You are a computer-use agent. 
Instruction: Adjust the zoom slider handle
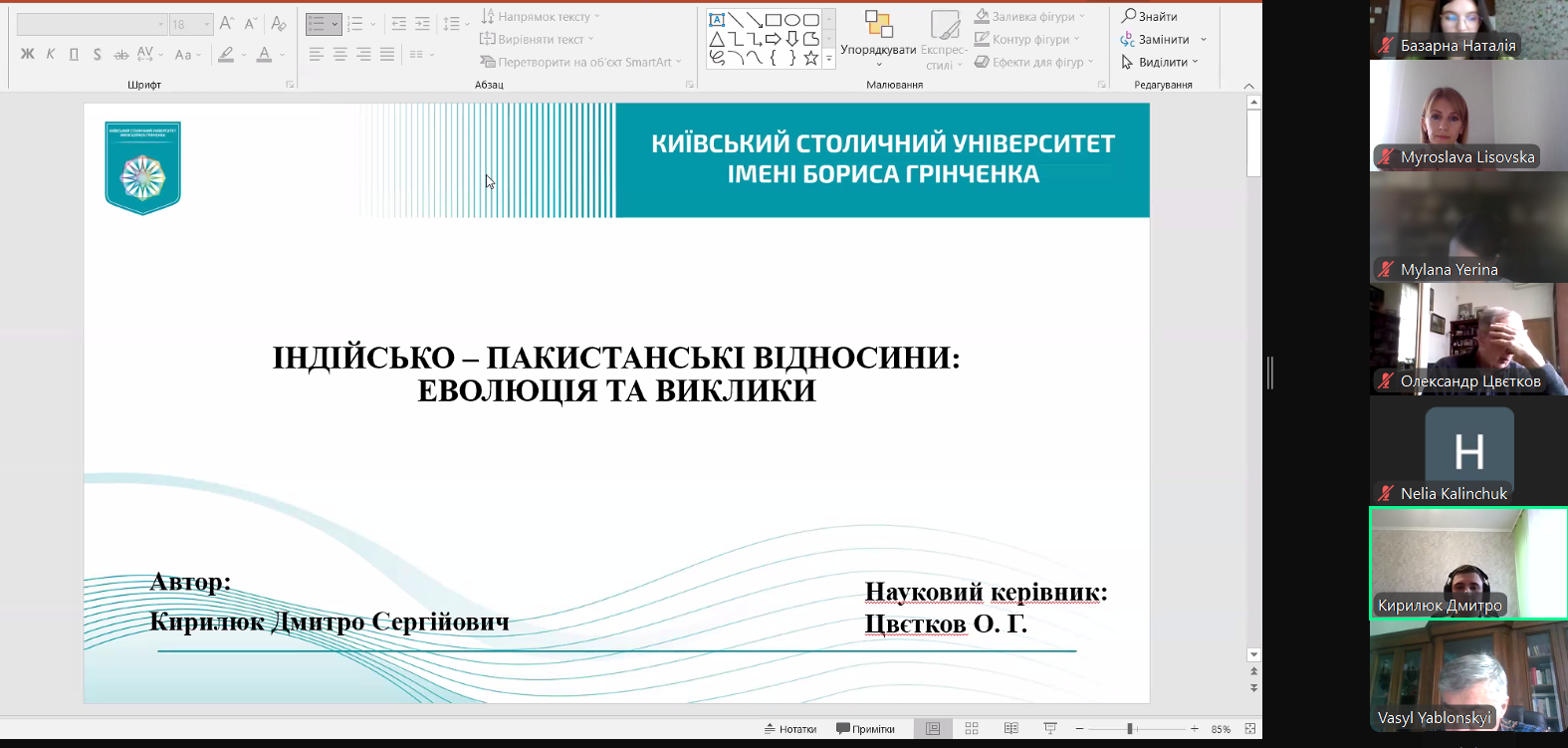pos(1130,729)
